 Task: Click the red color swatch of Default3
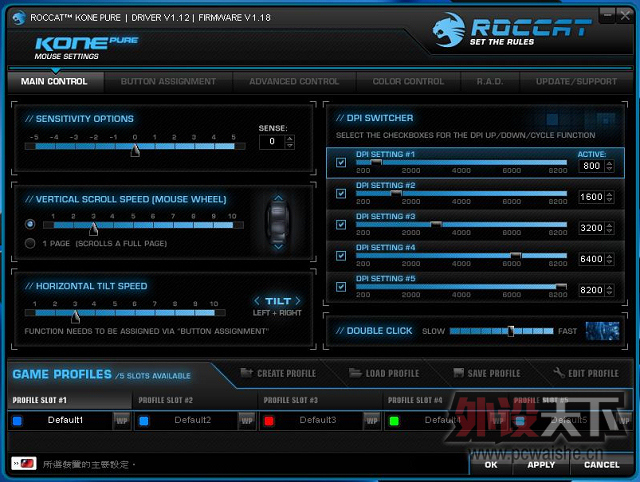[x=269, y=421]
